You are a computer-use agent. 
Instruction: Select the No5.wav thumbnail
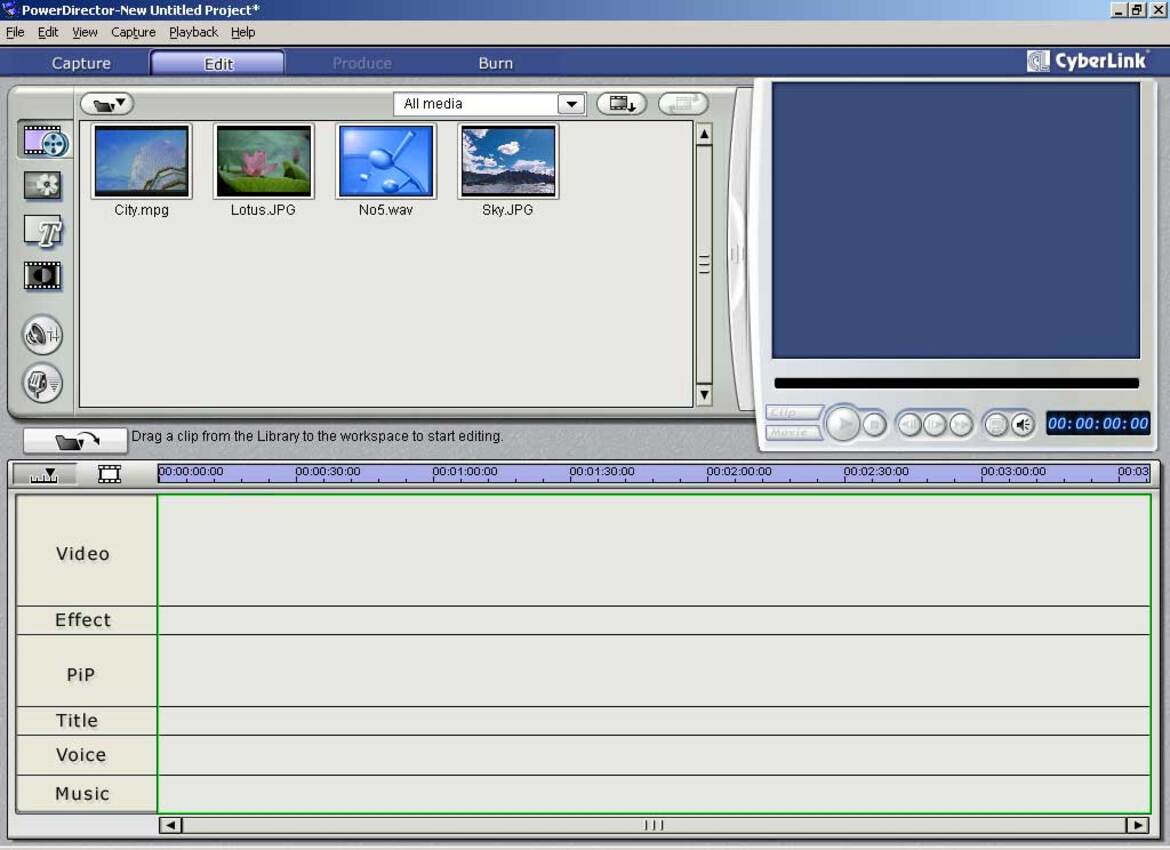pyautogui.click(x=386, y=160)
